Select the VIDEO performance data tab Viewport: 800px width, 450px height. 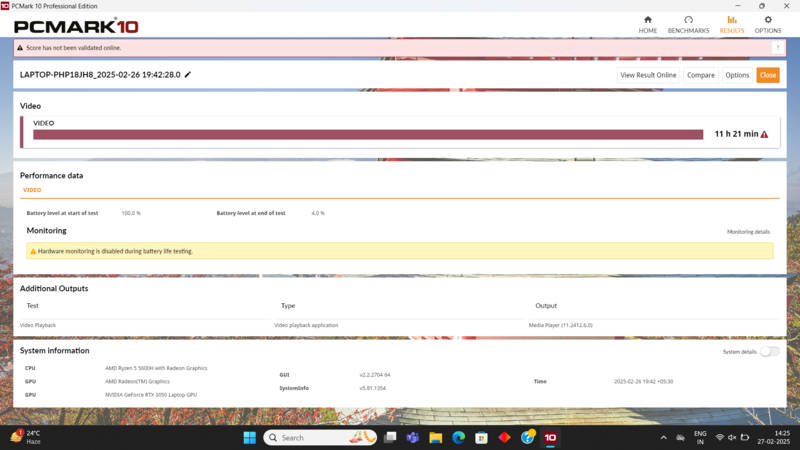[32, 190]
